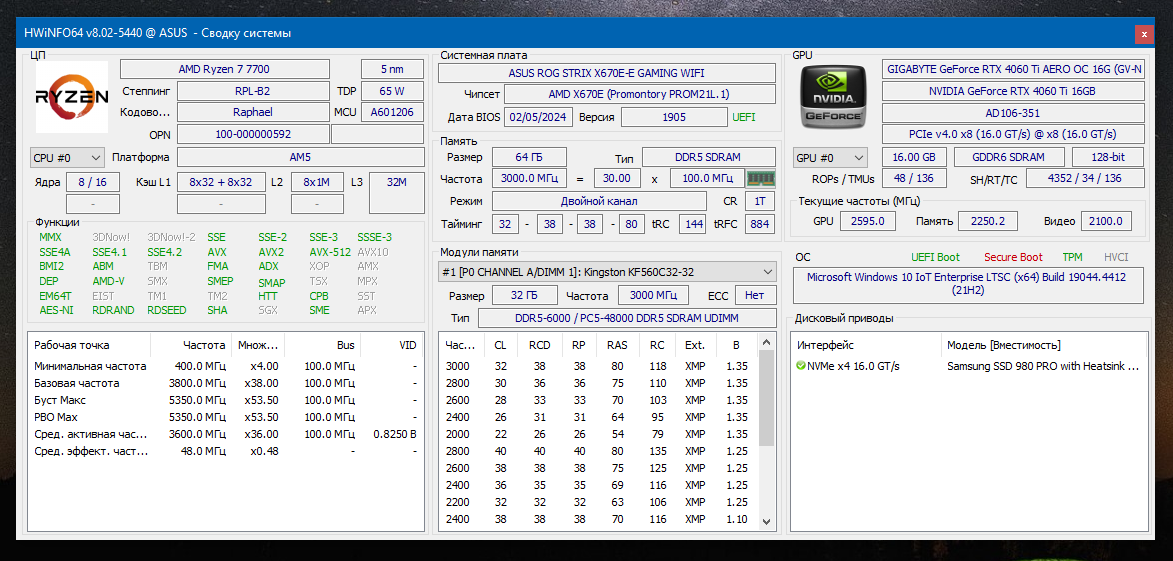Image resolution: width=1173 pixels, height=561 pixels.
Task: Click the Нет ECC field
Action: (755, 295)
